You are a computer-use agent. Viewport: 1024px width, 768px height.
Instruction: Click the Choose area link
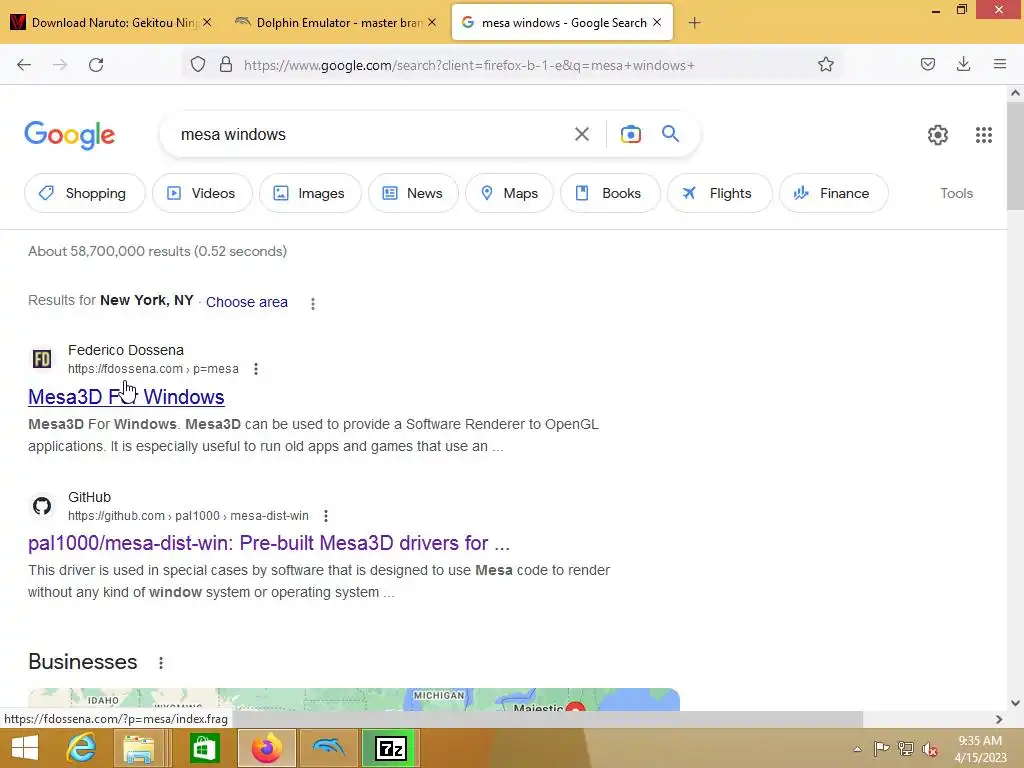(246, 302)
